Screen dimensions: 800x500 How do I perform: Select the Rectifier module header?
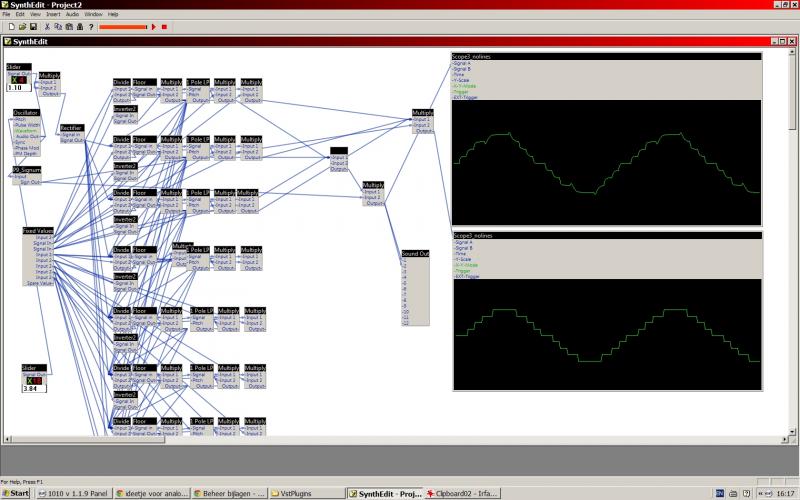[72, 128]
